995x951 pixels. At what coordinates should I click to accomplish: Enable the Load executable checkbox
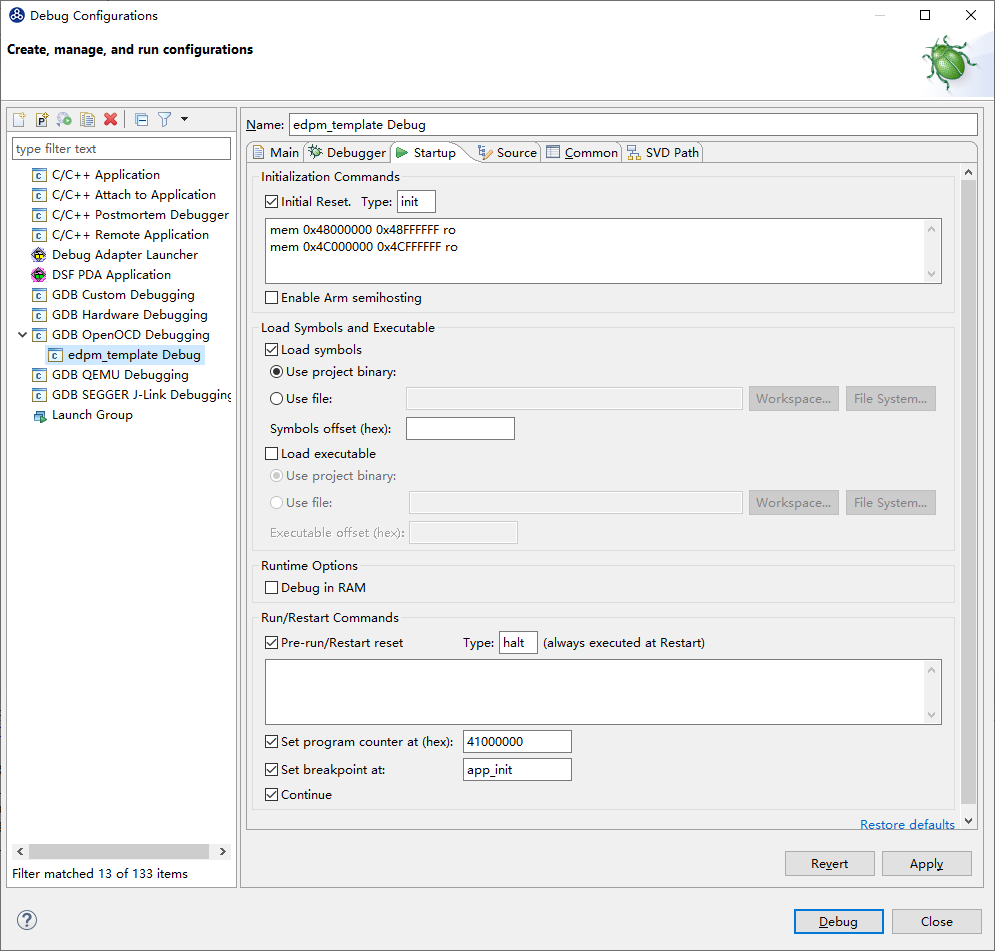(272, 454)
